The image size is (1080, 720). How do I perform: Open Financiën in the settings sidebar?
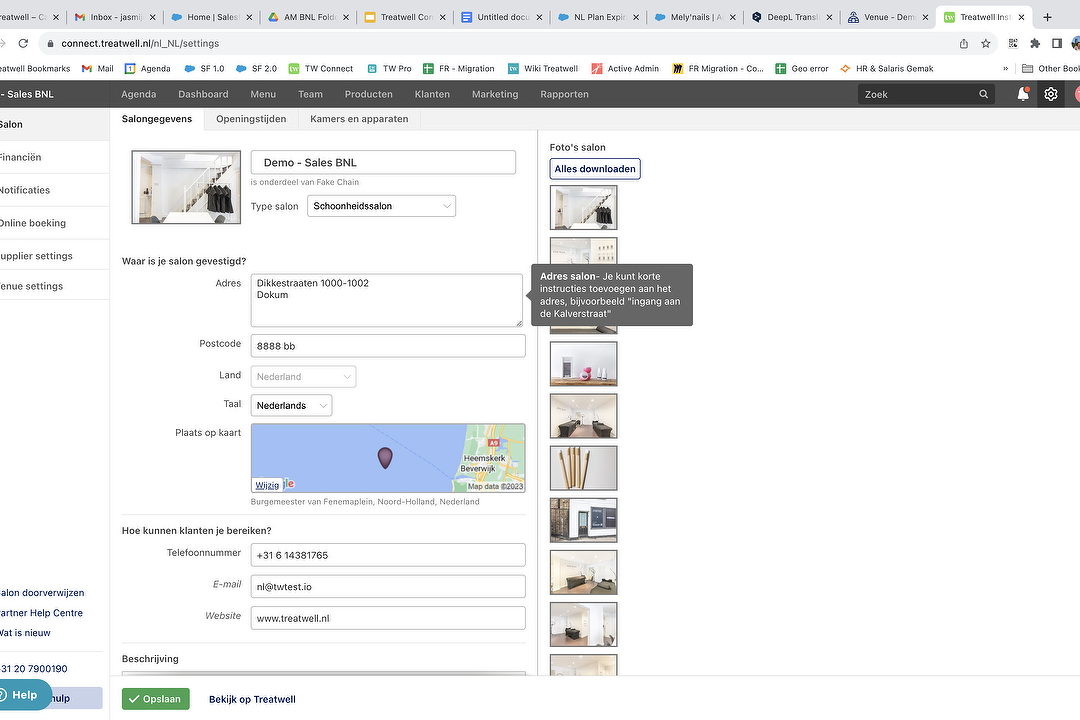[x=54, y=157]
